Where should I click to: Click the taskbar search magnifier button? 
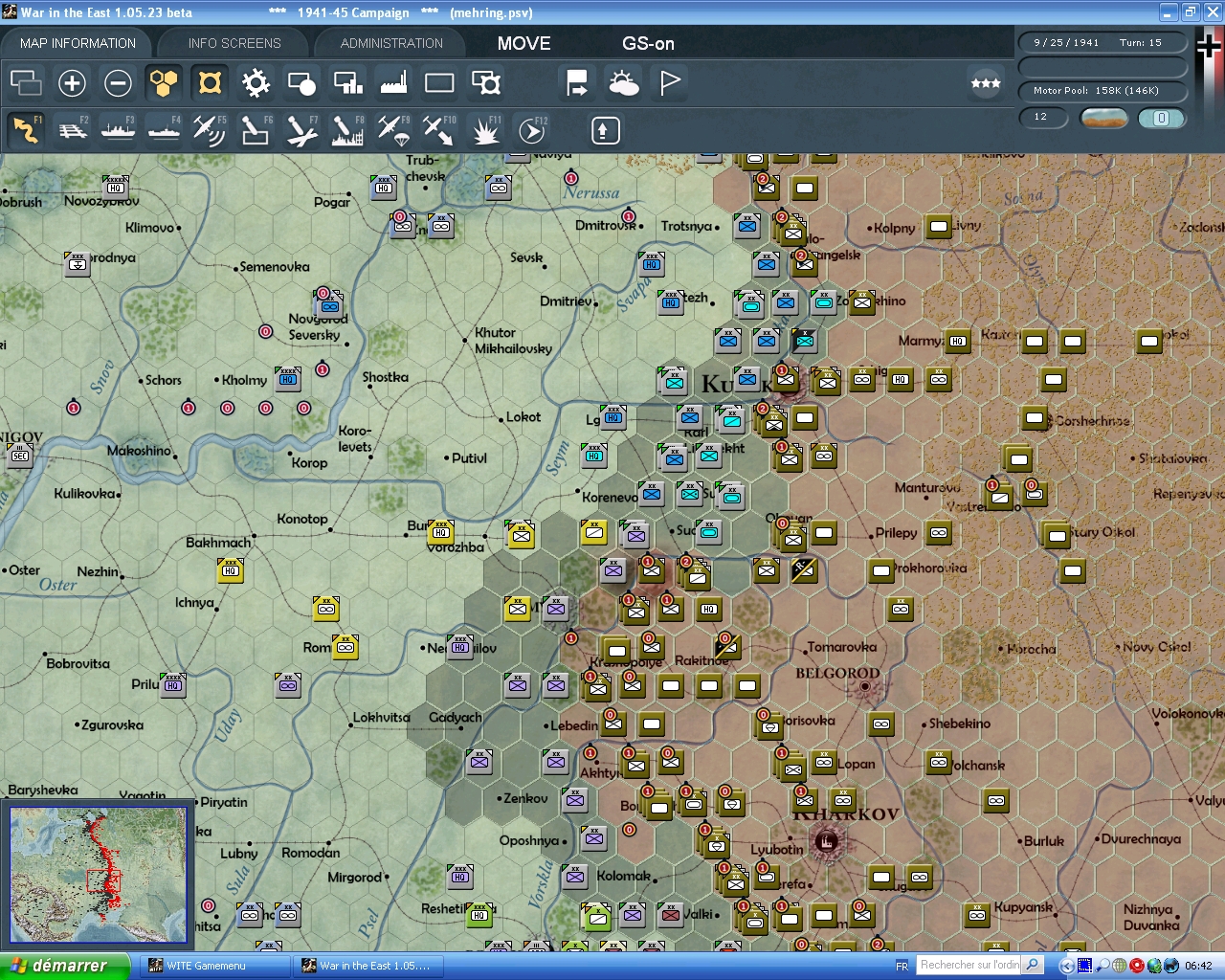(x=1033, y=965)
